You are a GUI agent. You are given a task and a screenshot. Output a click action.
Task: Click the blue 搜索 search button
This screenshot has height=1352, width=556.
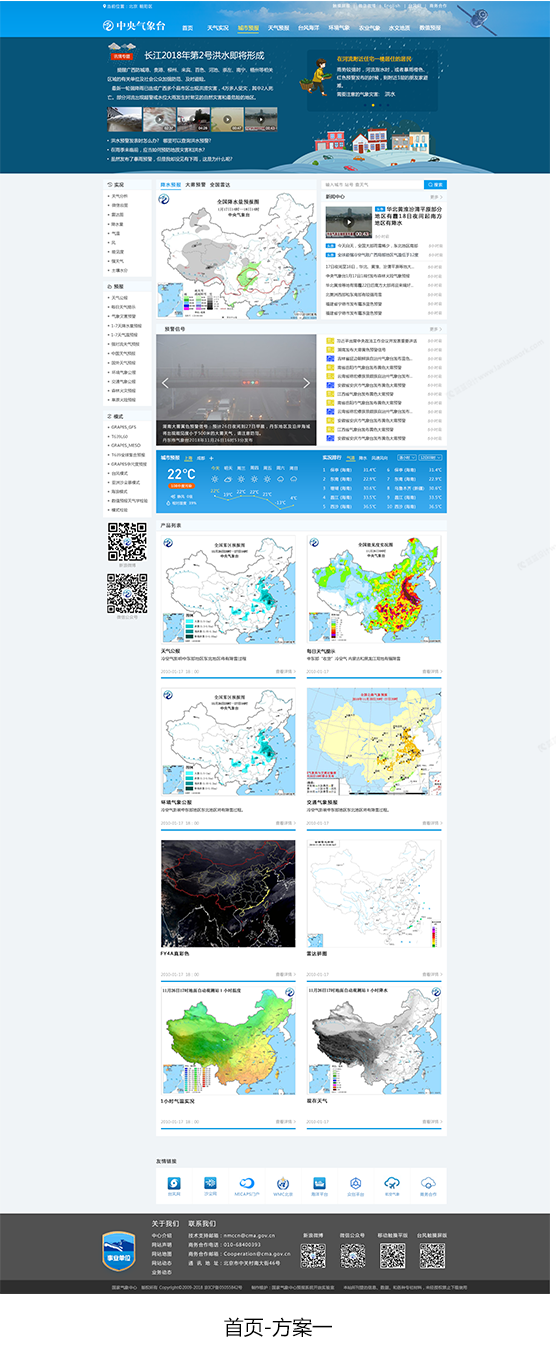point(435,184)
